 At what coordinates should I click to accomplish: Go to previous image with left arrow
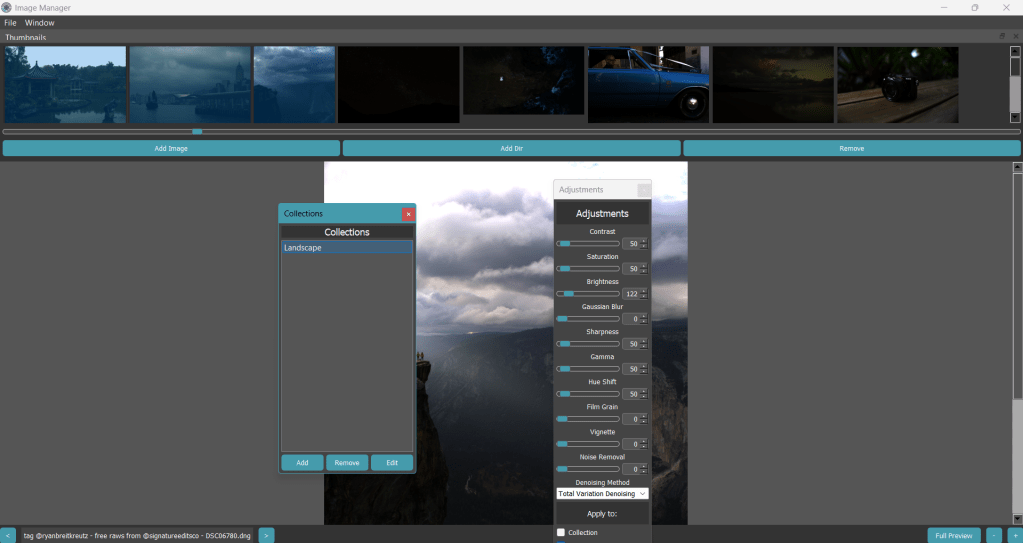pos(7,535)
